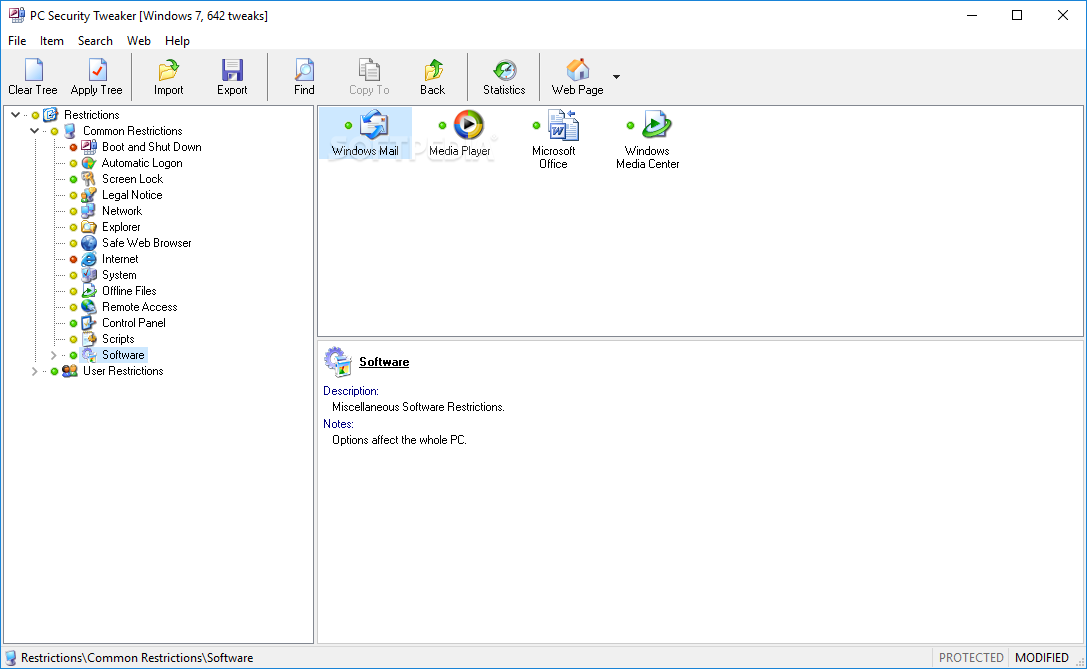Toggle the red Boot and Shut Down dot
This screenshot has width=1087, height=669.
73,147
